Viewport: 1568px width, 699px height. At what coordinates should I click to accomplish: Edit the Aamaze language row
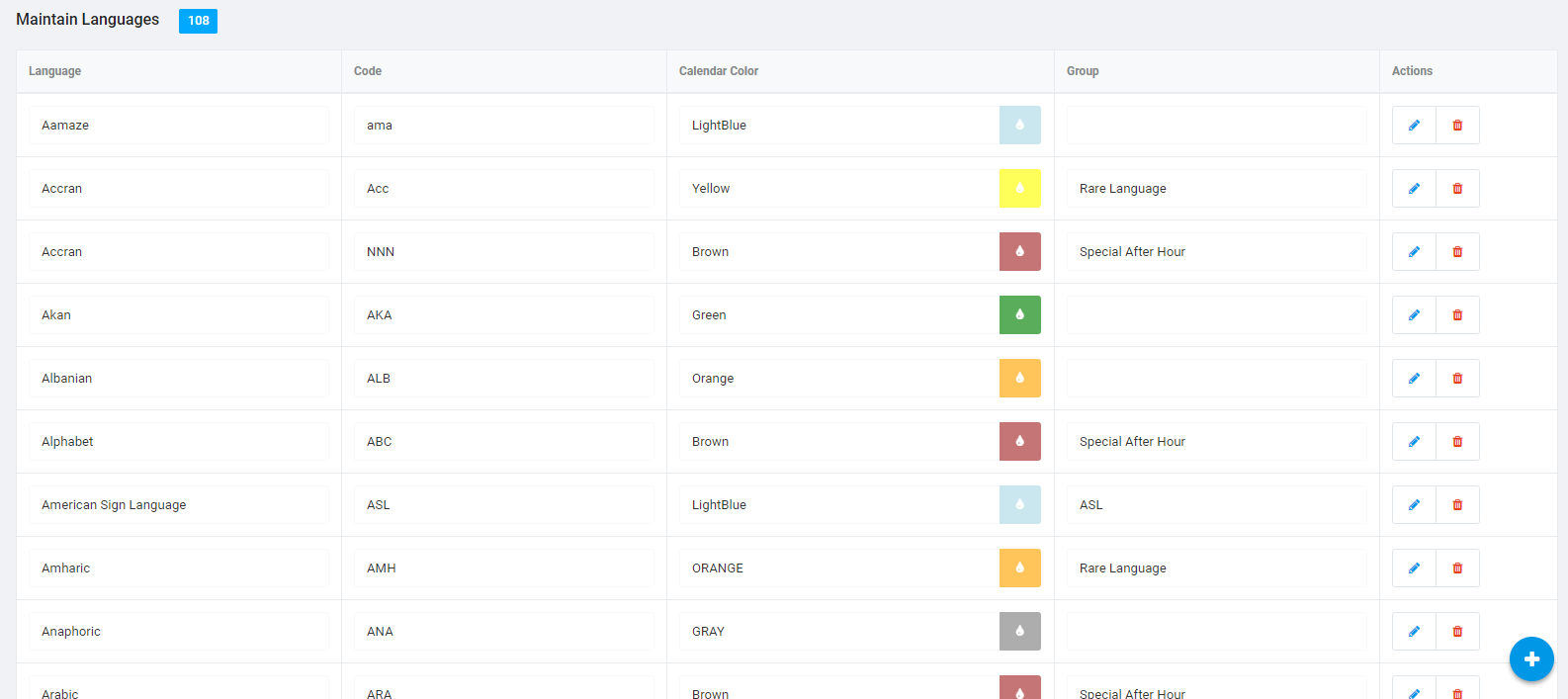[1414, 126]
